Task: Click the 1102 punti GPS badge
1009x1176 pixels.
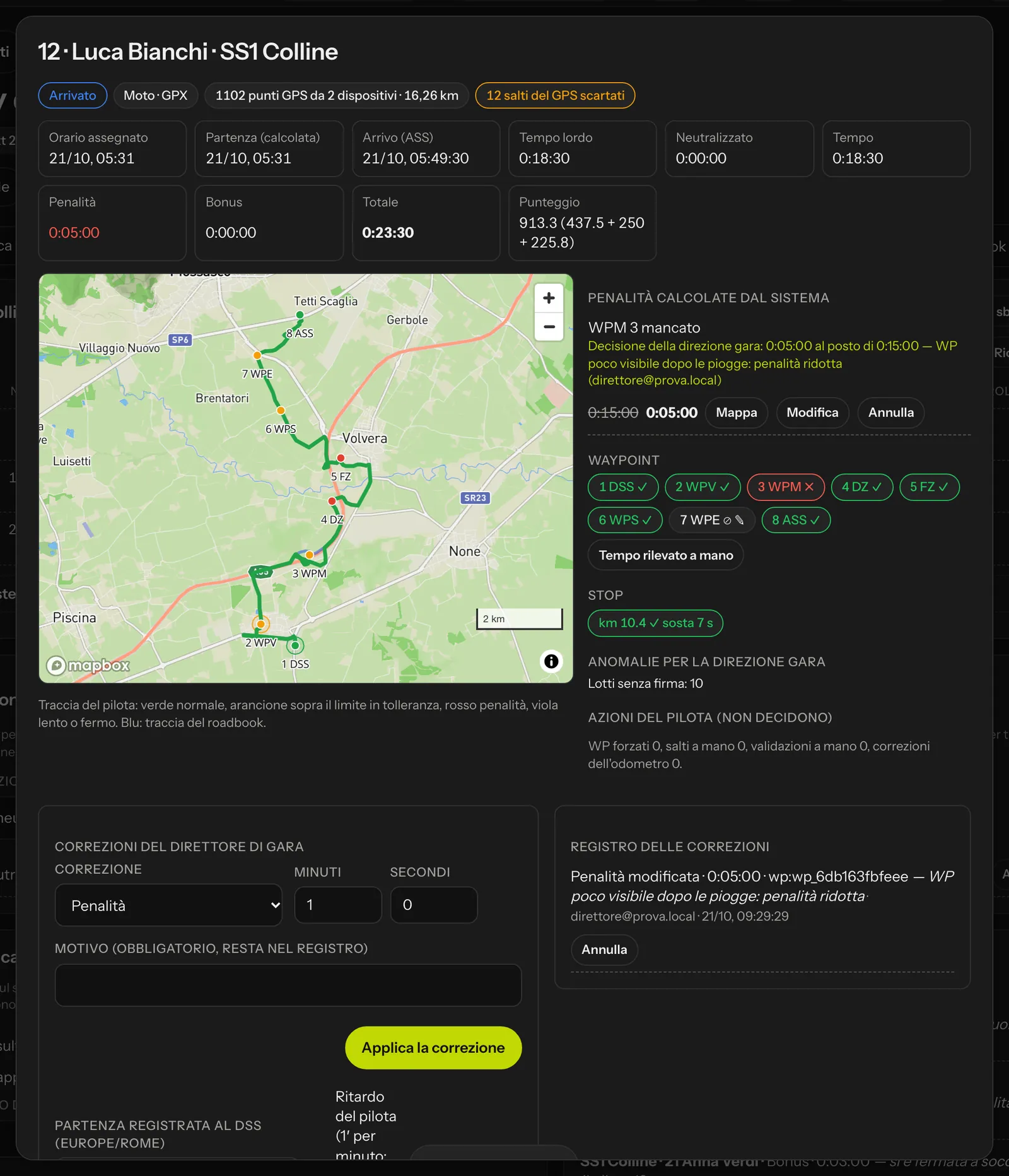Action: 337,95
